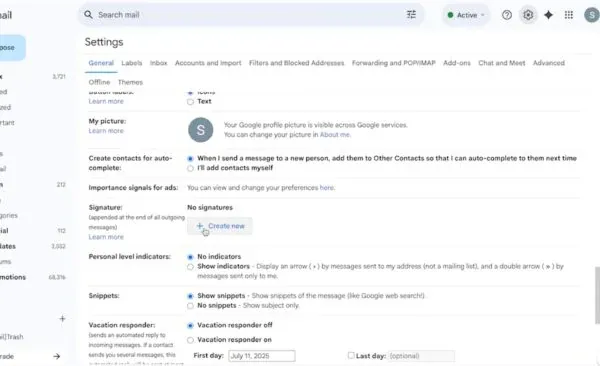
Task: Click the Last day optional field
Action: (421, 356)
